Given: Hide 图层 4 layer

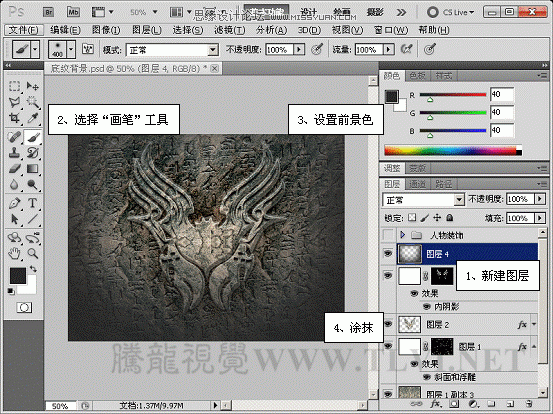Looking at the screenshot, I should [388, 253].
